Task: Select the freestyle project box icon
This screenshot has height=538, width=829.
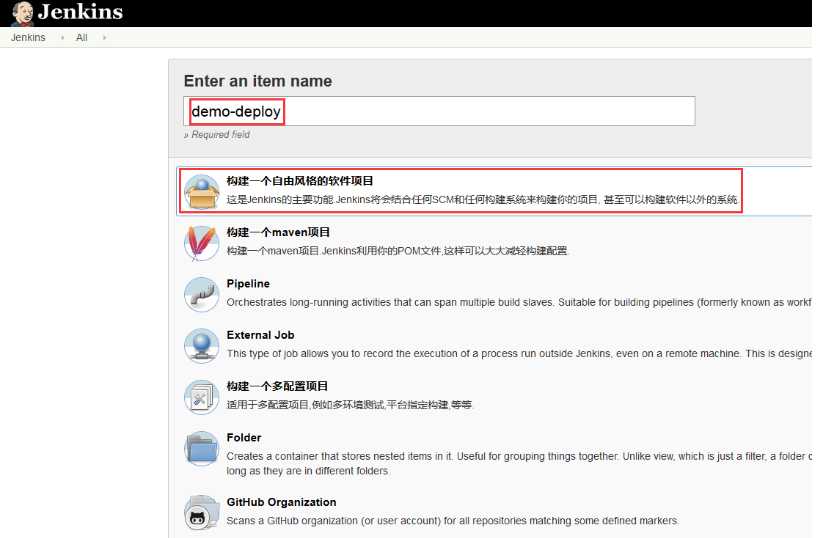Action: tap(201, 191)
